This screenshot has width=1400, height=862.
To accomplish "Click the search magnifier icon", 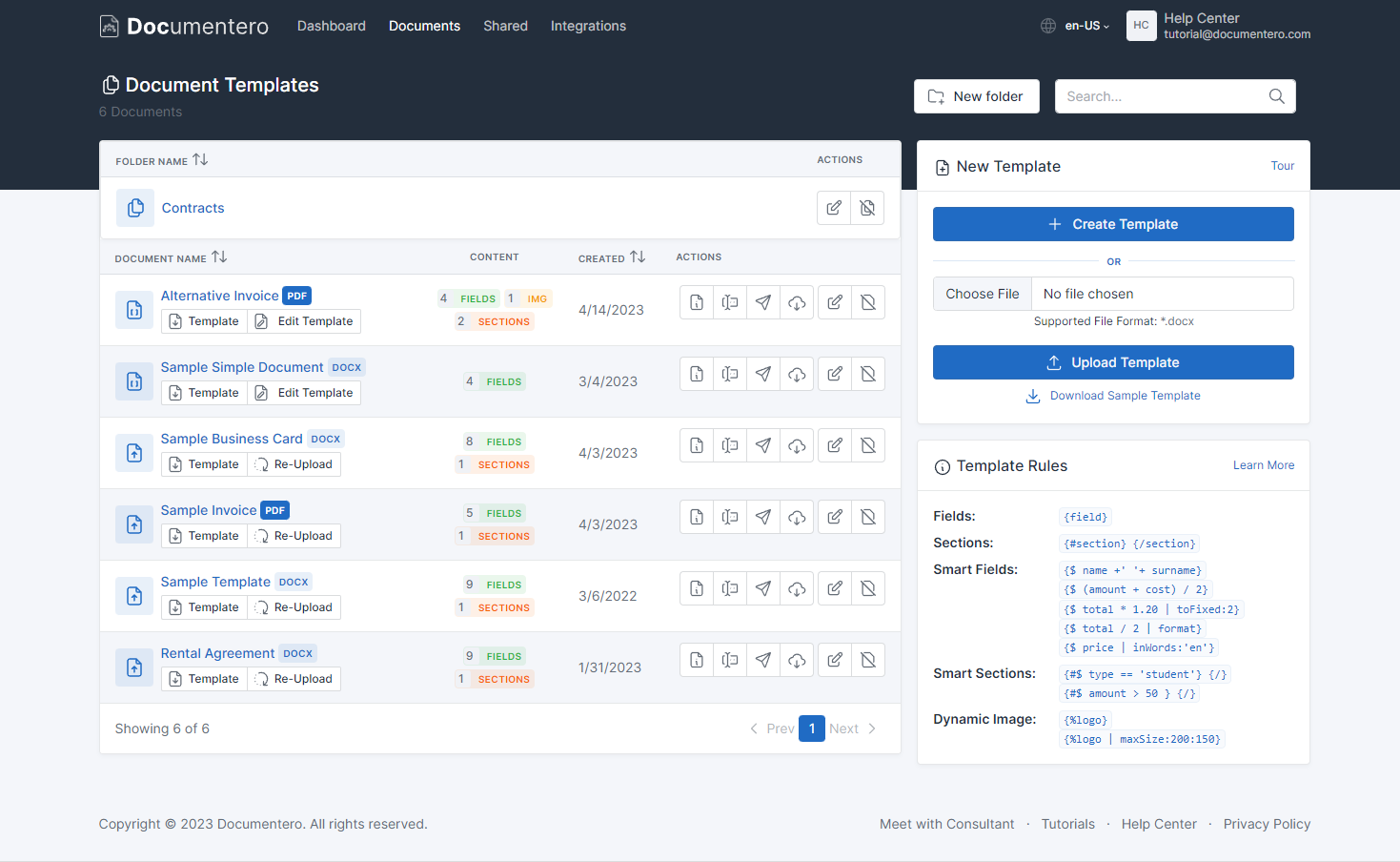I will pyautogui.click(x=1277, y=96).
